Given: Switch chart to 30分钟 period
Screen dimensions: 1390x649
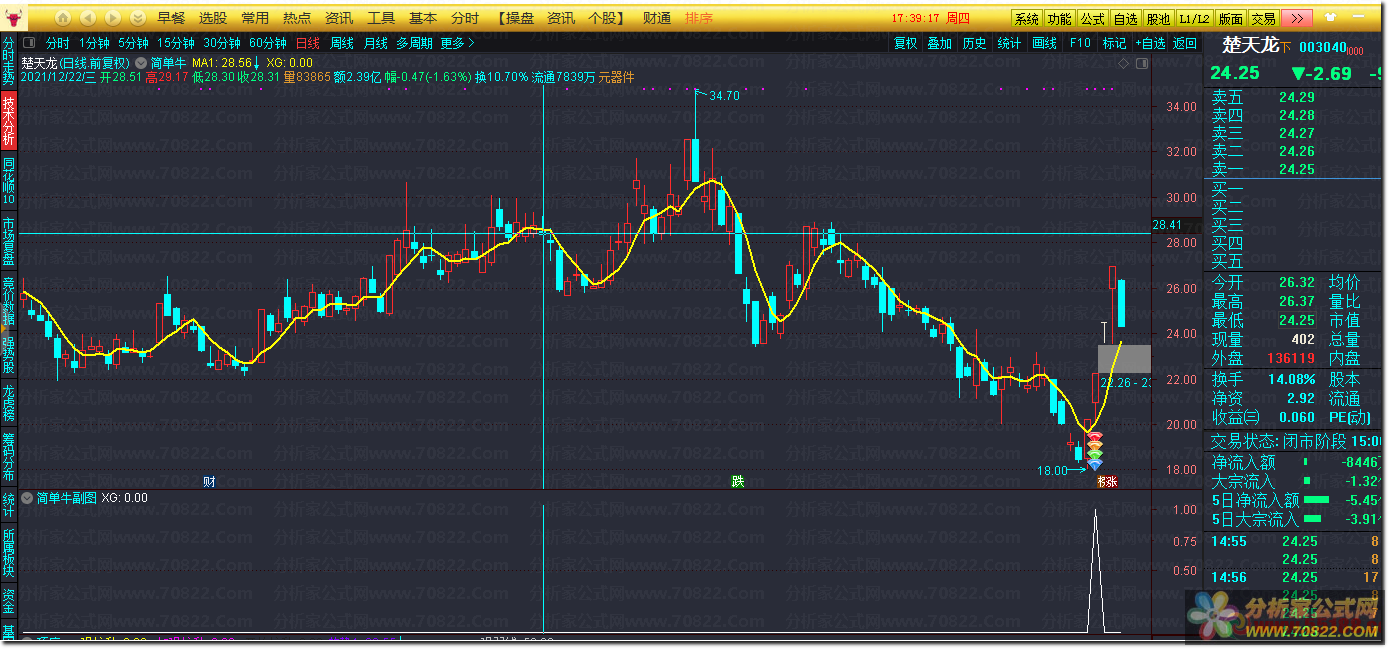Looking at the screenshot, I should click(x=222, y=43).
